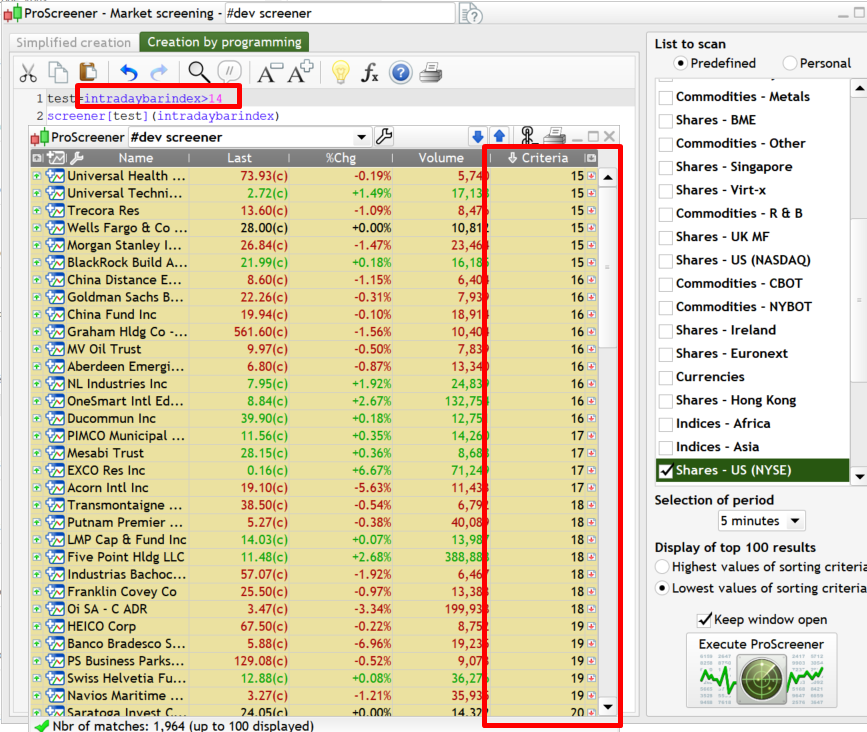Screen dimensions: 867x732
Task: Click list-to-scan scrollbar down arrow
Action: (859, 476)
